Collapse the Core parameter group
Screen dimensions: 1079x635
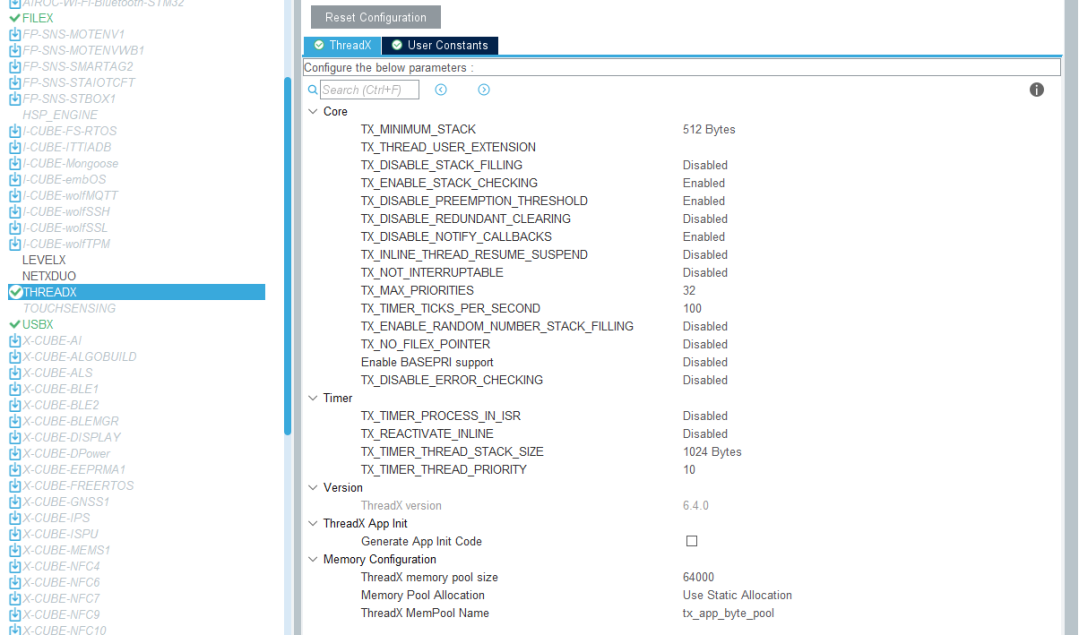(313, 111)
